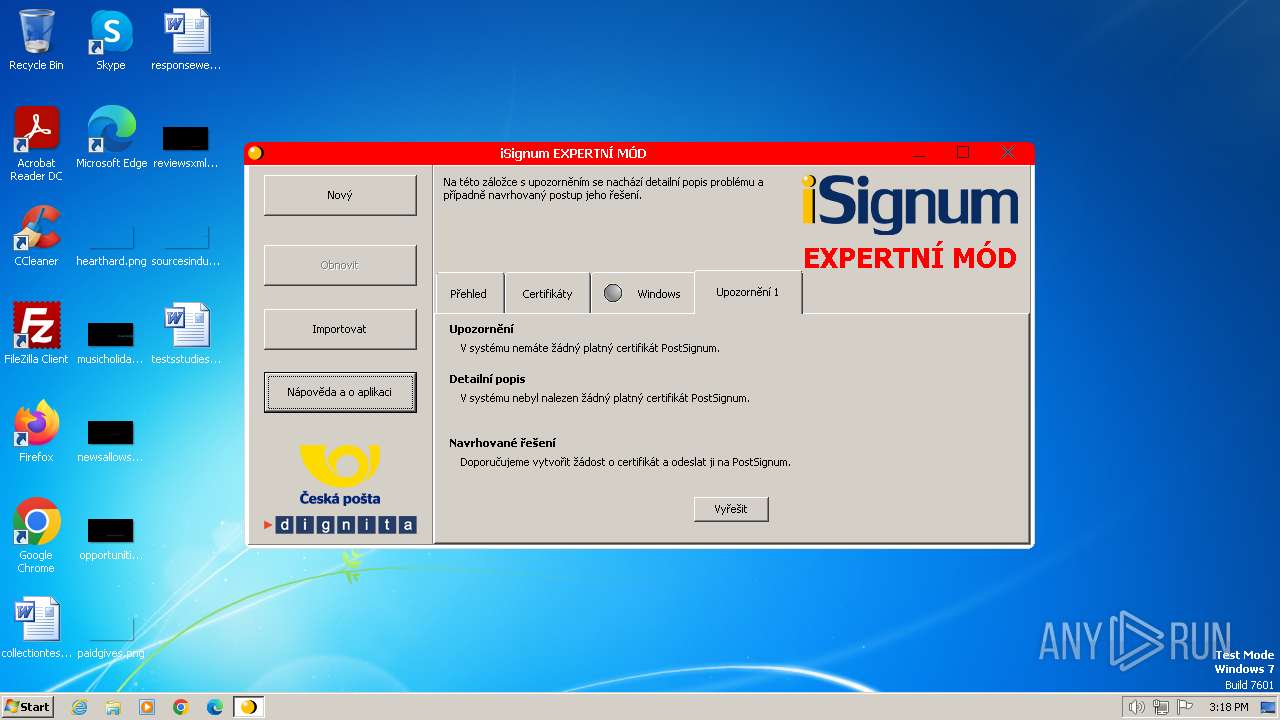This screenshot has height=720, width=1280.
Task: Click the taskbar clock 3:18 PM
Action: tap(1228, 707)
